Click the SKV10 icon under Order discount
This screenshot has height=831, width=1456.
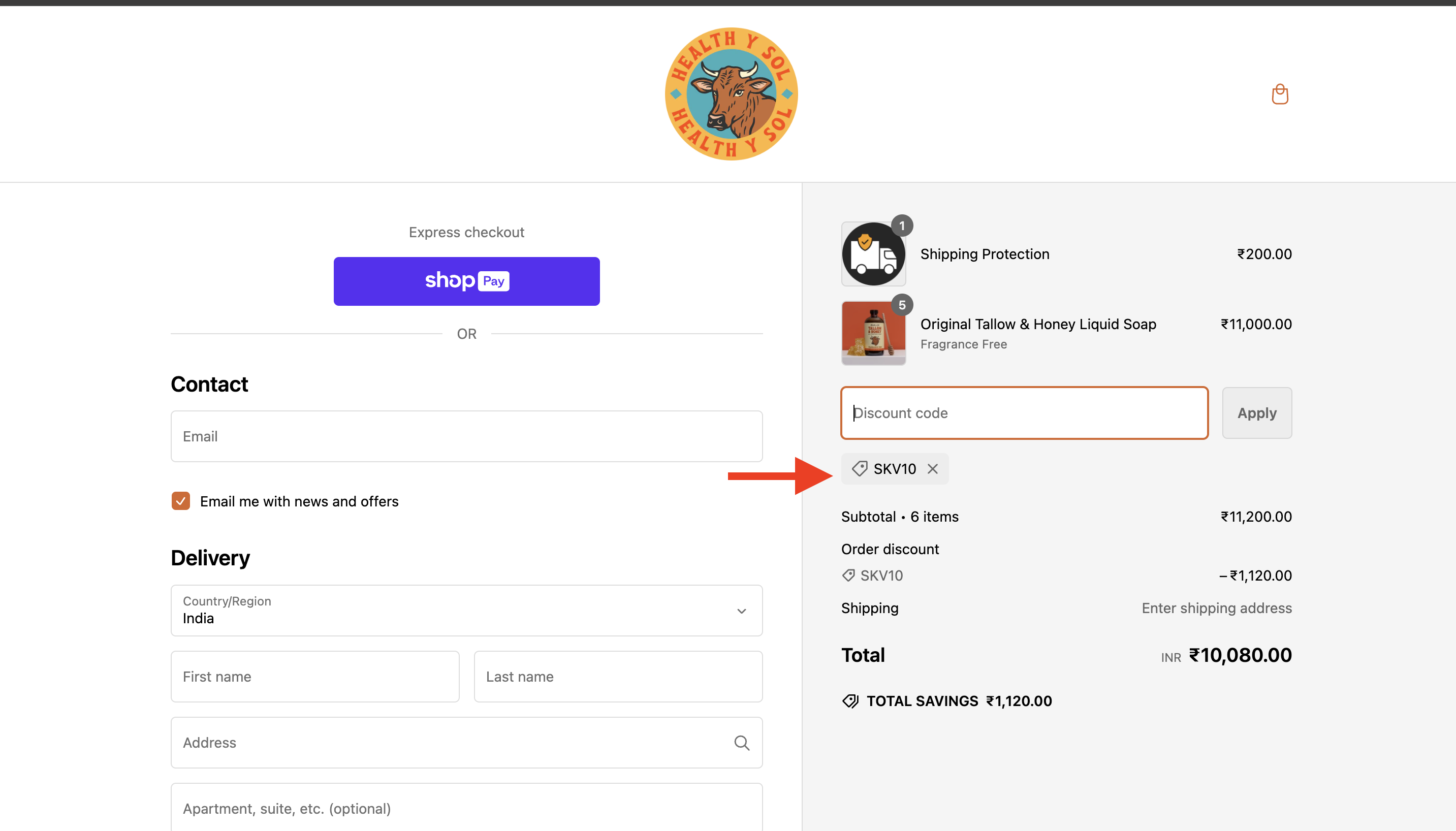click(x=849, y=576)
